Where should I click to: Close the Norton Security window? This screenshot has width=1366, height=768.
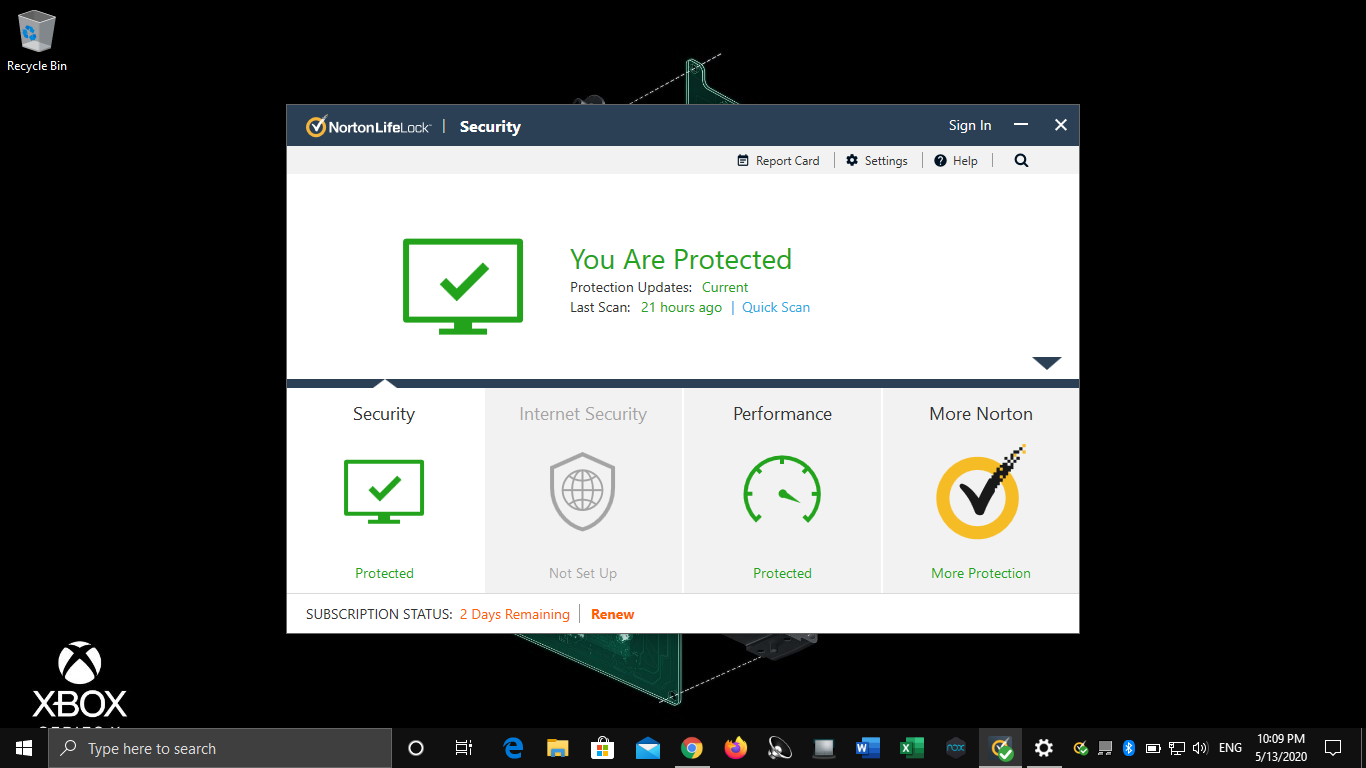(x=1061, y=125)
